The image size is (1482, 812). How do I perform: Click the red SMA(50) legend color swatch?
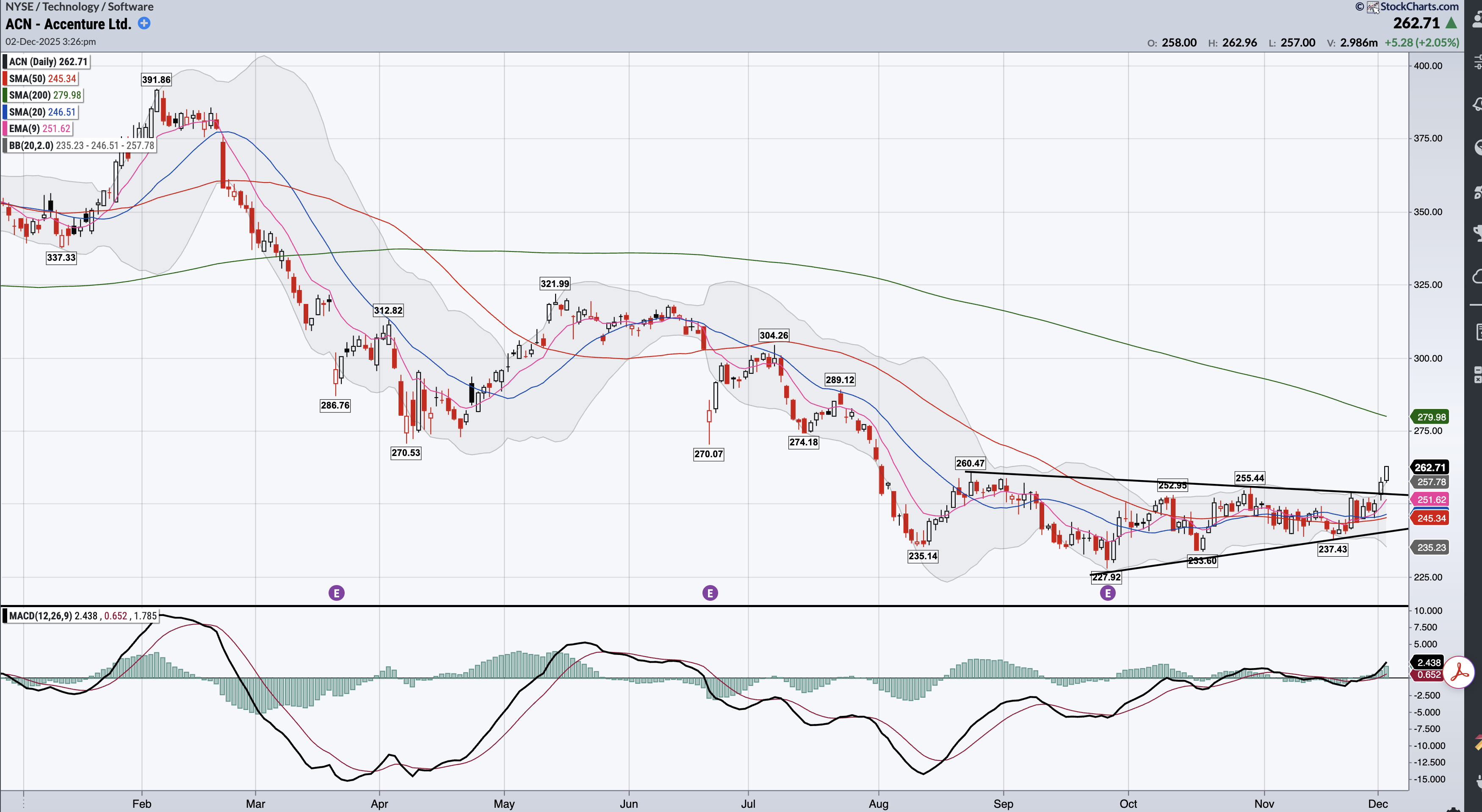5,79
